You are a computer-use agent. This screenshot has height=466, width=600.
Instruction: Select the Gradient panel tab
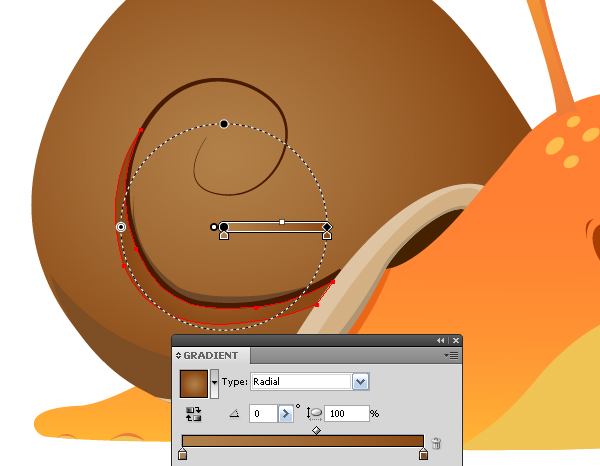click(211, 355)
